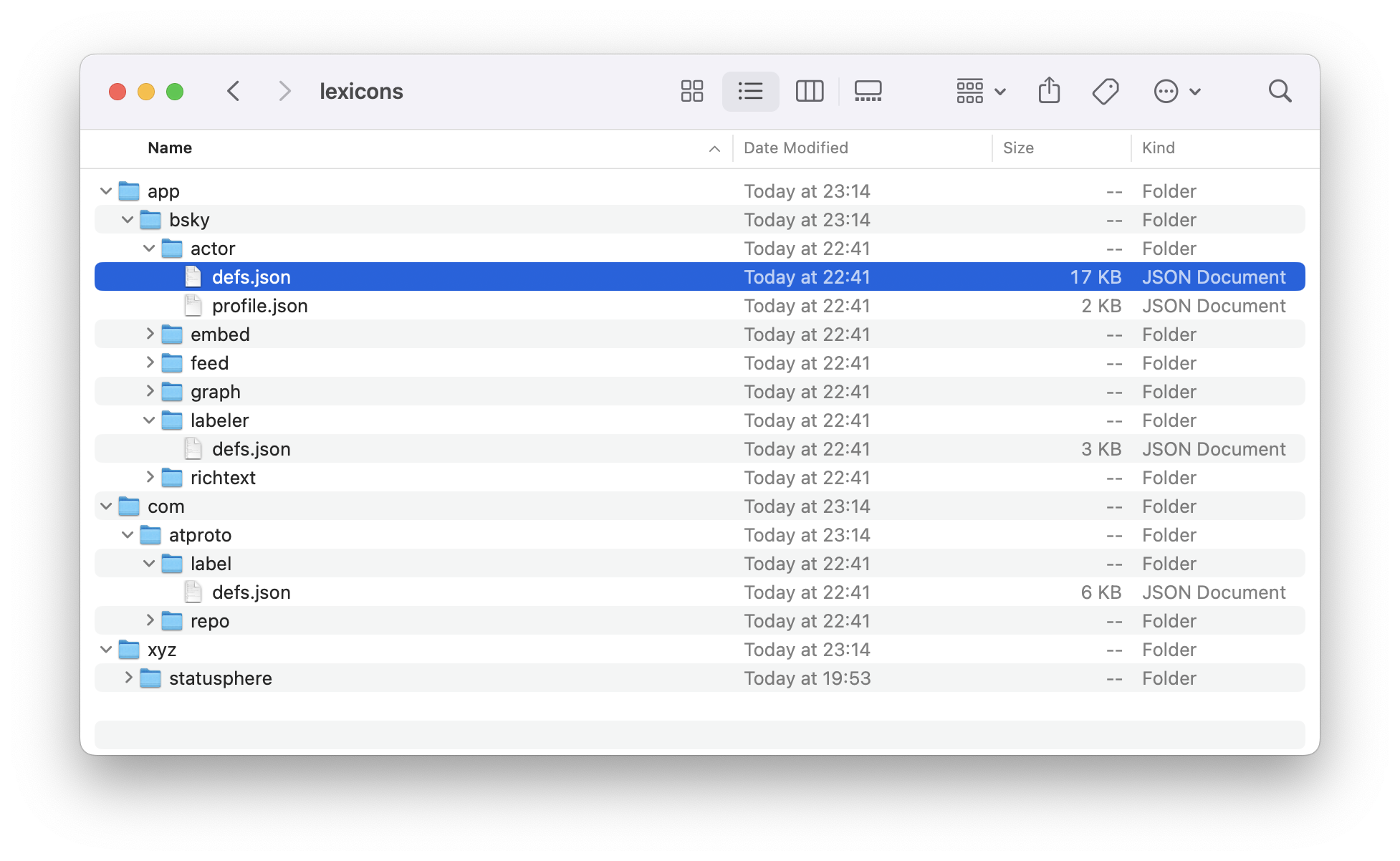The height and width of the screenshot is (861, 1400).
Task: Select the richtext folder row
Action: [223, 478]
